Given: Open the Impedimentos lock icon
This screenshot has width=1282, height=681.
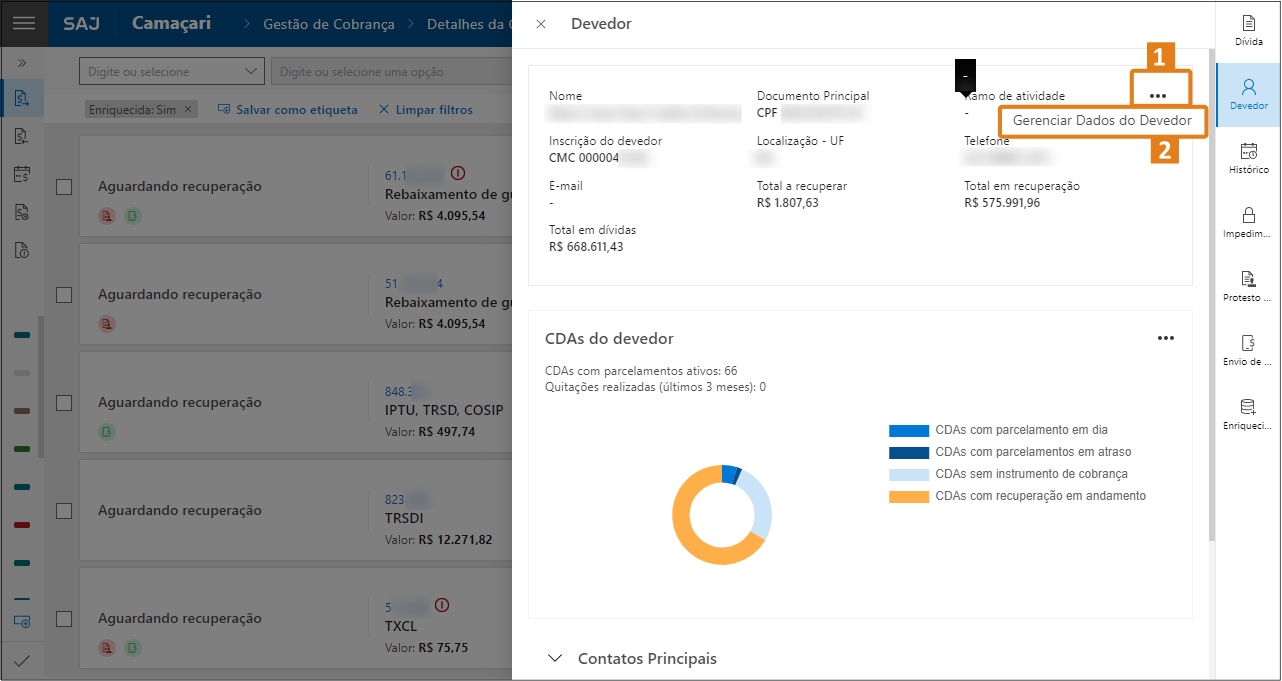Looking at the screenshot, I should pos(1248,222).
